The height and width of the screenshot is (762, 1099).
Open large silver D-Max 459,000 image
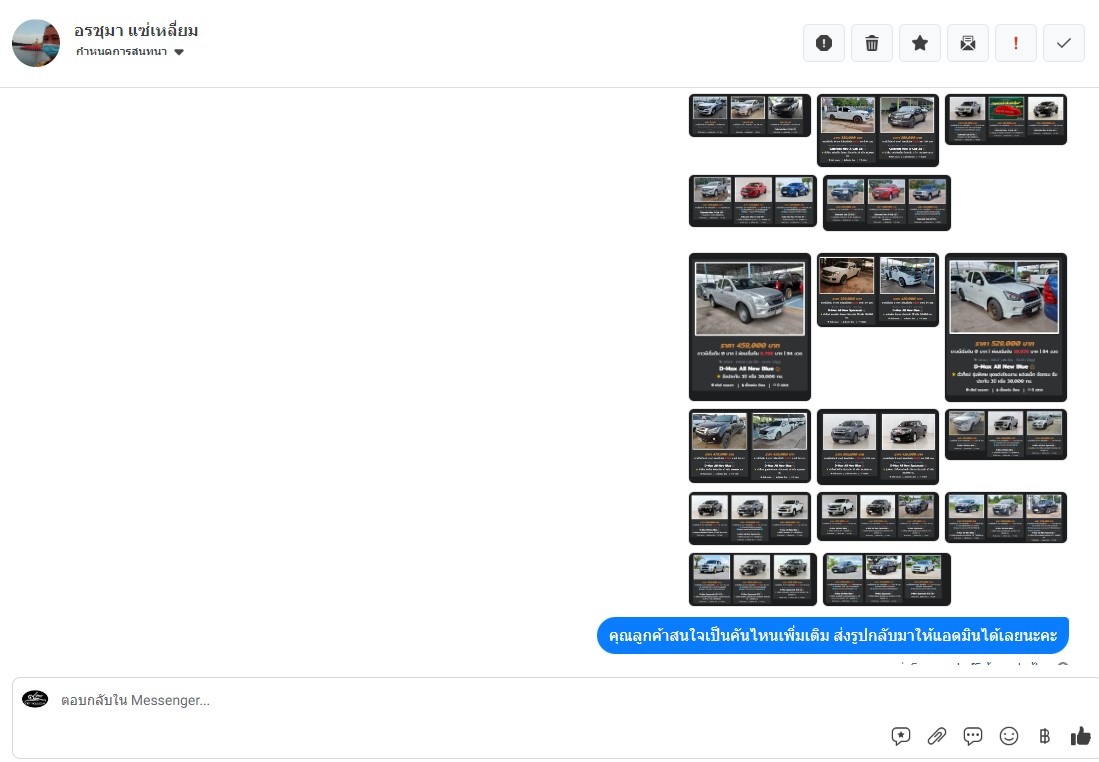[x=750, y=327]
